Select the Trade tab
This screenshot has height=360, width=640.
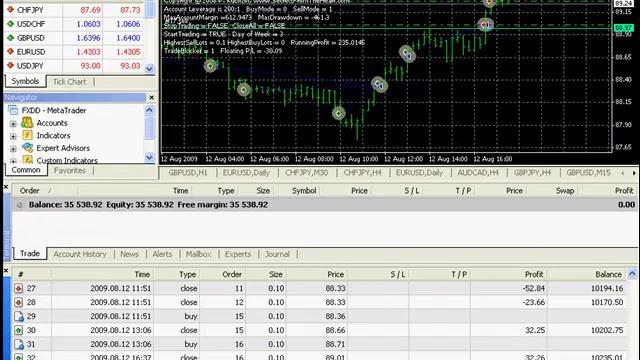(x=30, y=253)
